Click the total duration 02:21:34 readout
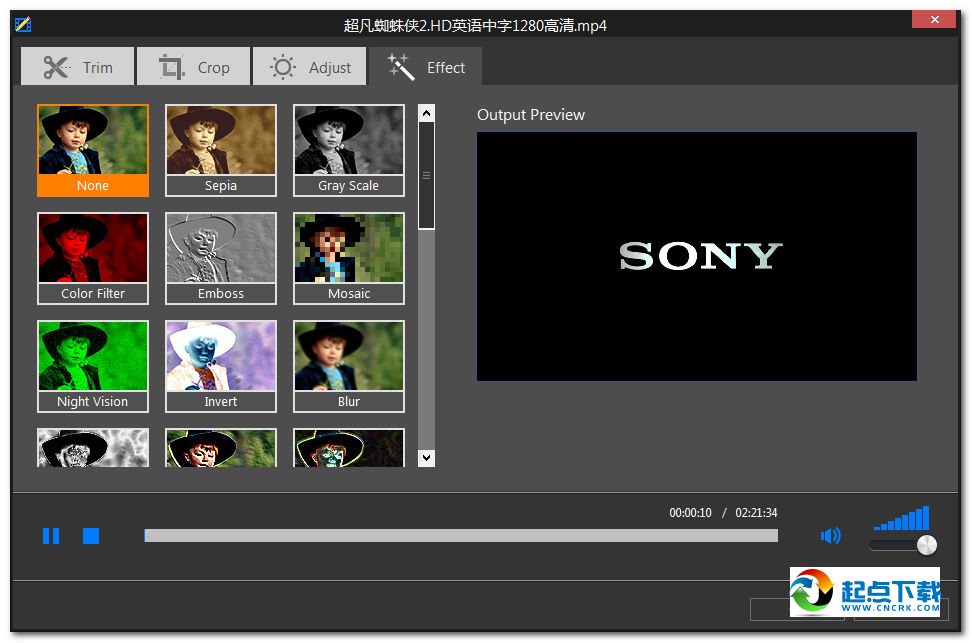Image resolution: width=972 pixels, height=643 pixels. [756, 513]
